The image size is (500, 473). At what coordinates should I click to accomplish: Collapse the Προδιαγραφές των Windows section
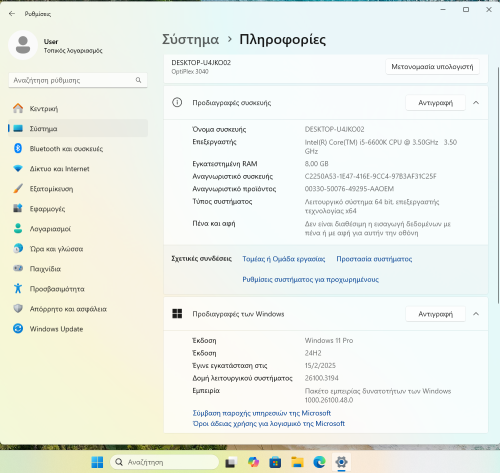click(x=476, y=314)
